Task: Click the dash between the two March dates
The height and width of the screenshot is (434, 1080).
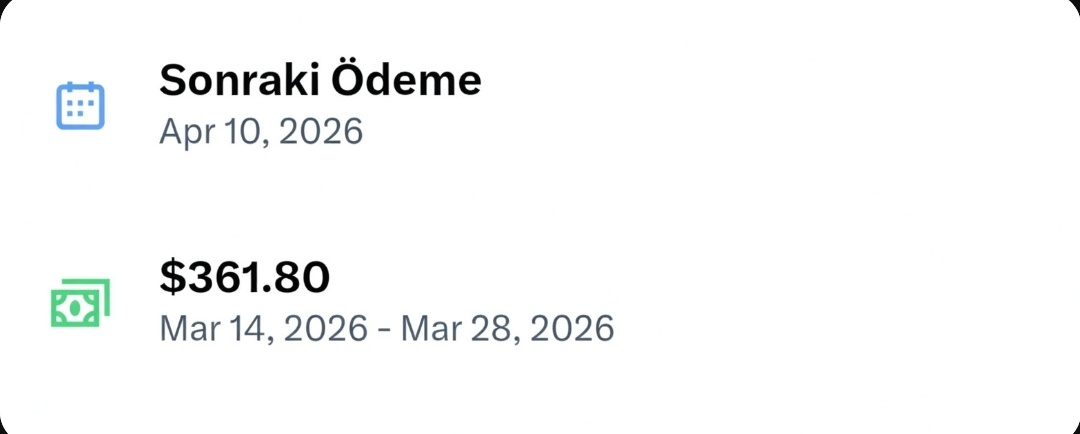Action: click(x=385, y=329)
